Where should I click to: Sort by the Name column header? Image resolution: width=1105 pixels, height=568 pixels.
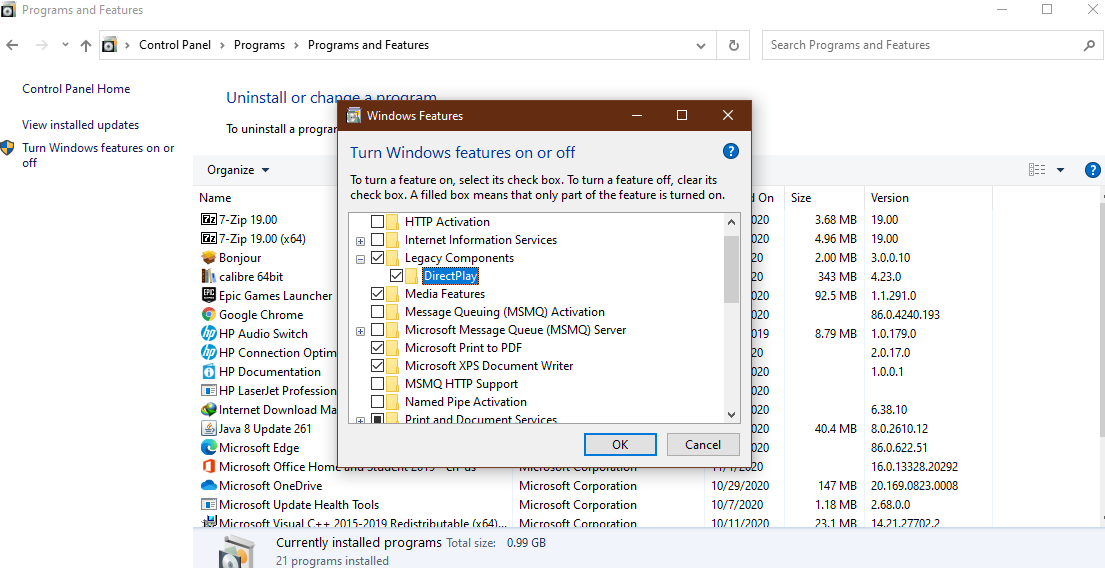pyautogui.click(x=215, y=198)
